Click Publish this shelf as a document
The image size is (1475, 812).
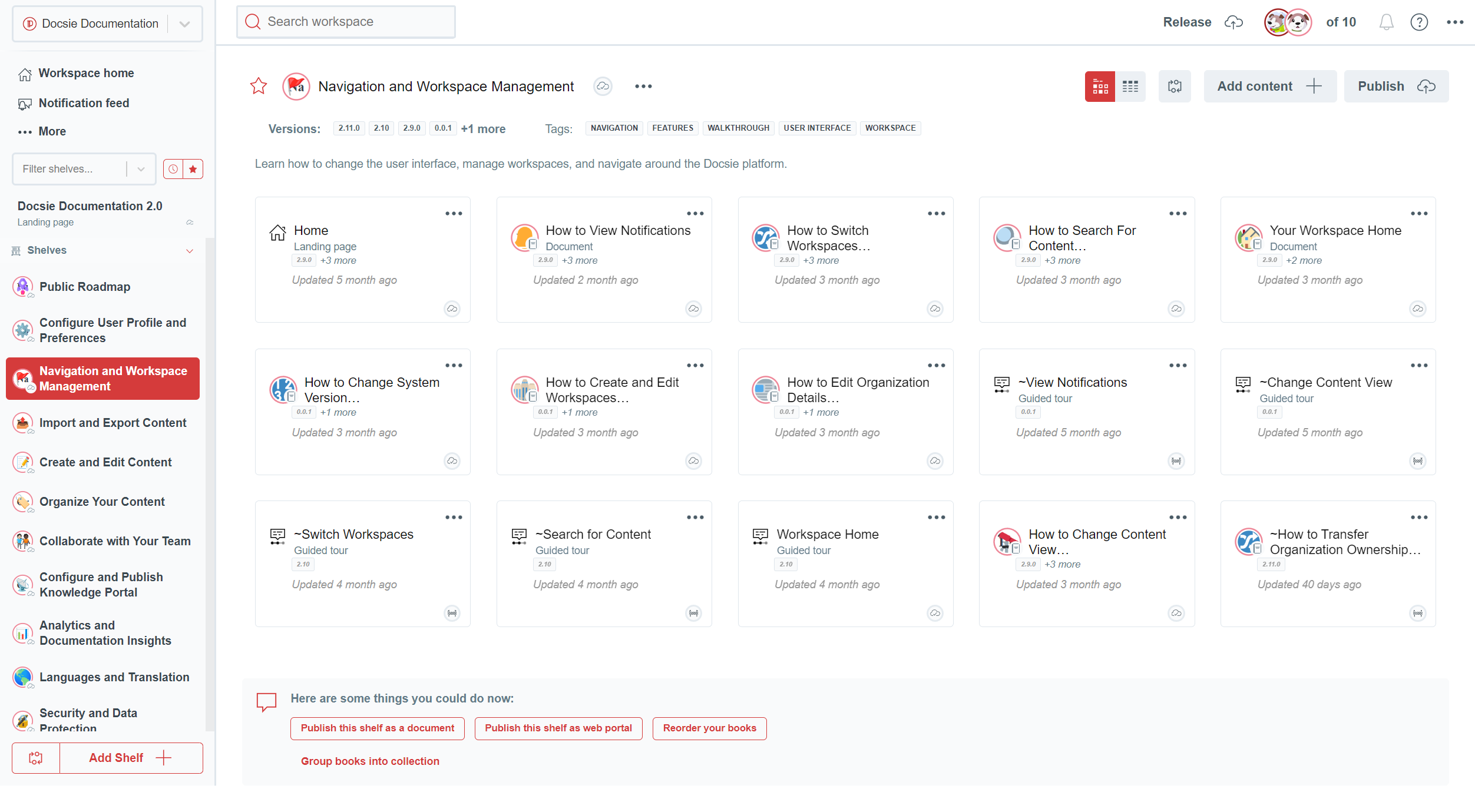(x=377, y=728)
